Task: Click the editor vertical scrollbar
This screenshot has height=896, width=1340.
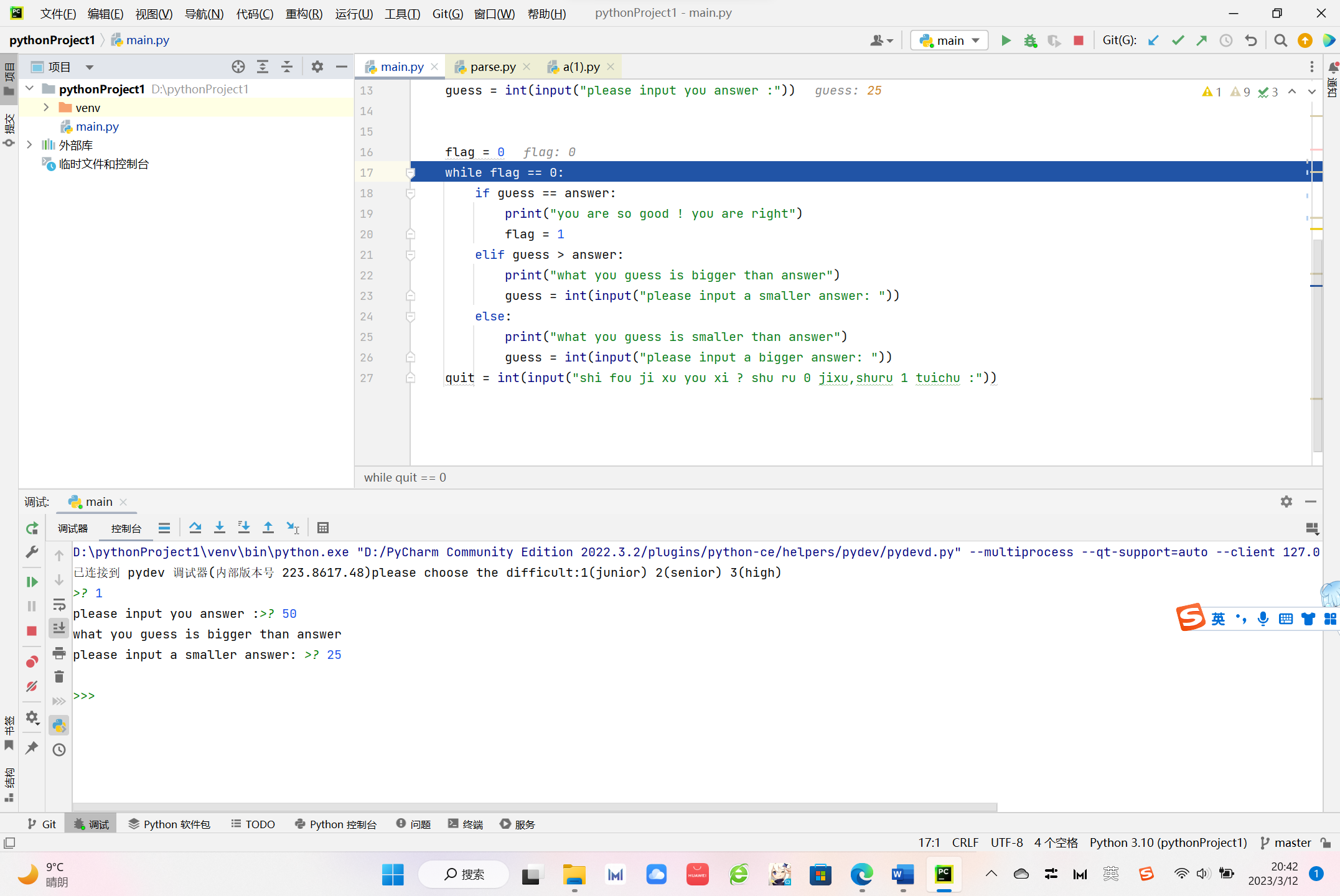Action: (1317, 342)
